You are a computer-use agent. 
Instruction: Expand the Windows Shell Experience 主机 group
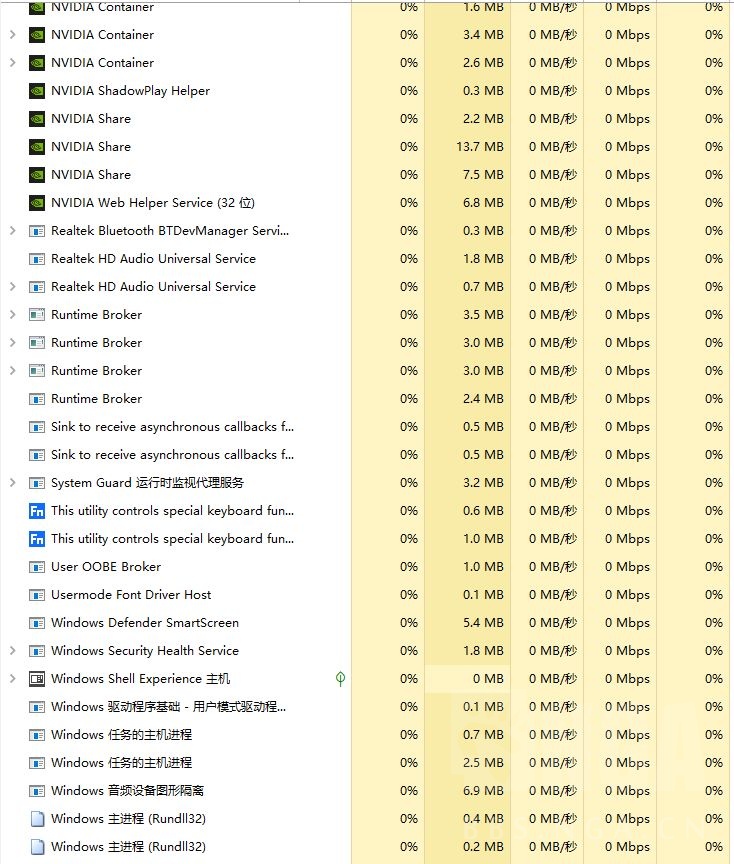pos(12,679)
